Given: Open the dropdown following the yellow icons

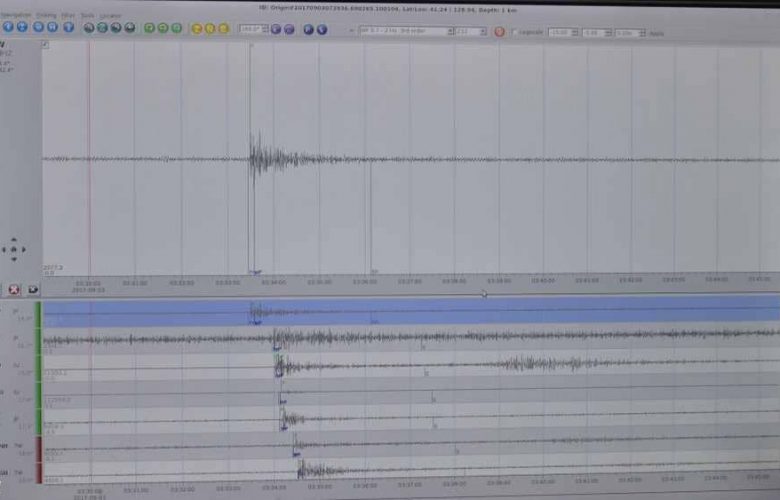Looking at the screenshot, I should [251, 30].
